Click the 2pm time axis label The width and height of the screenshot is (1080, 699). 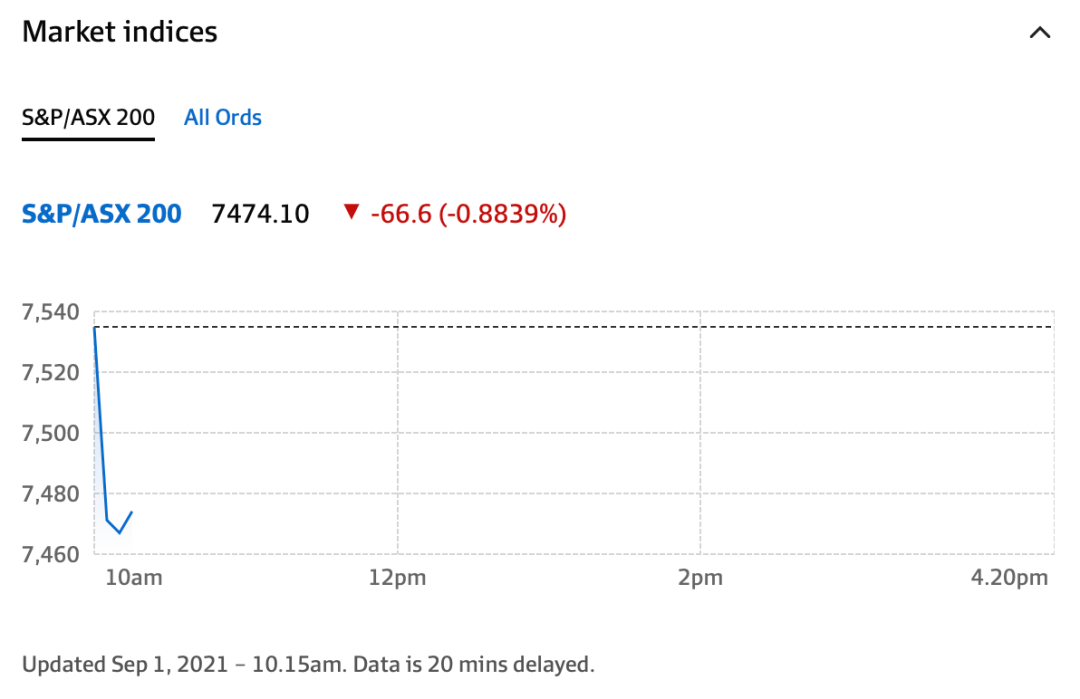(x=699, y=578)
